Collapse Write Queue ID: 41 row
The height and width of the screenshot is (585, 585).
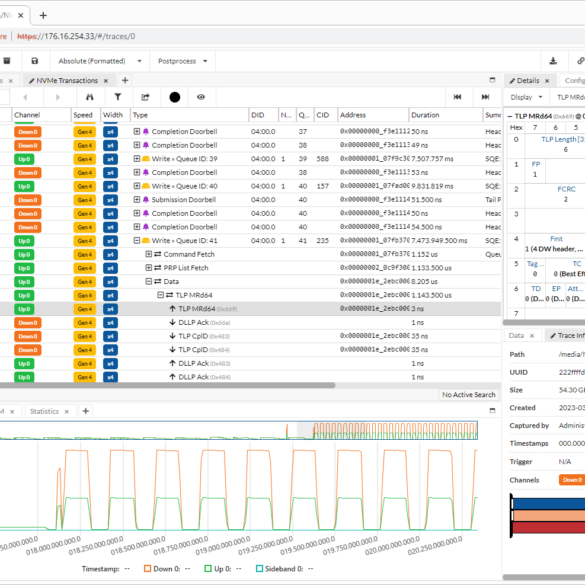[x=137, y=240]
